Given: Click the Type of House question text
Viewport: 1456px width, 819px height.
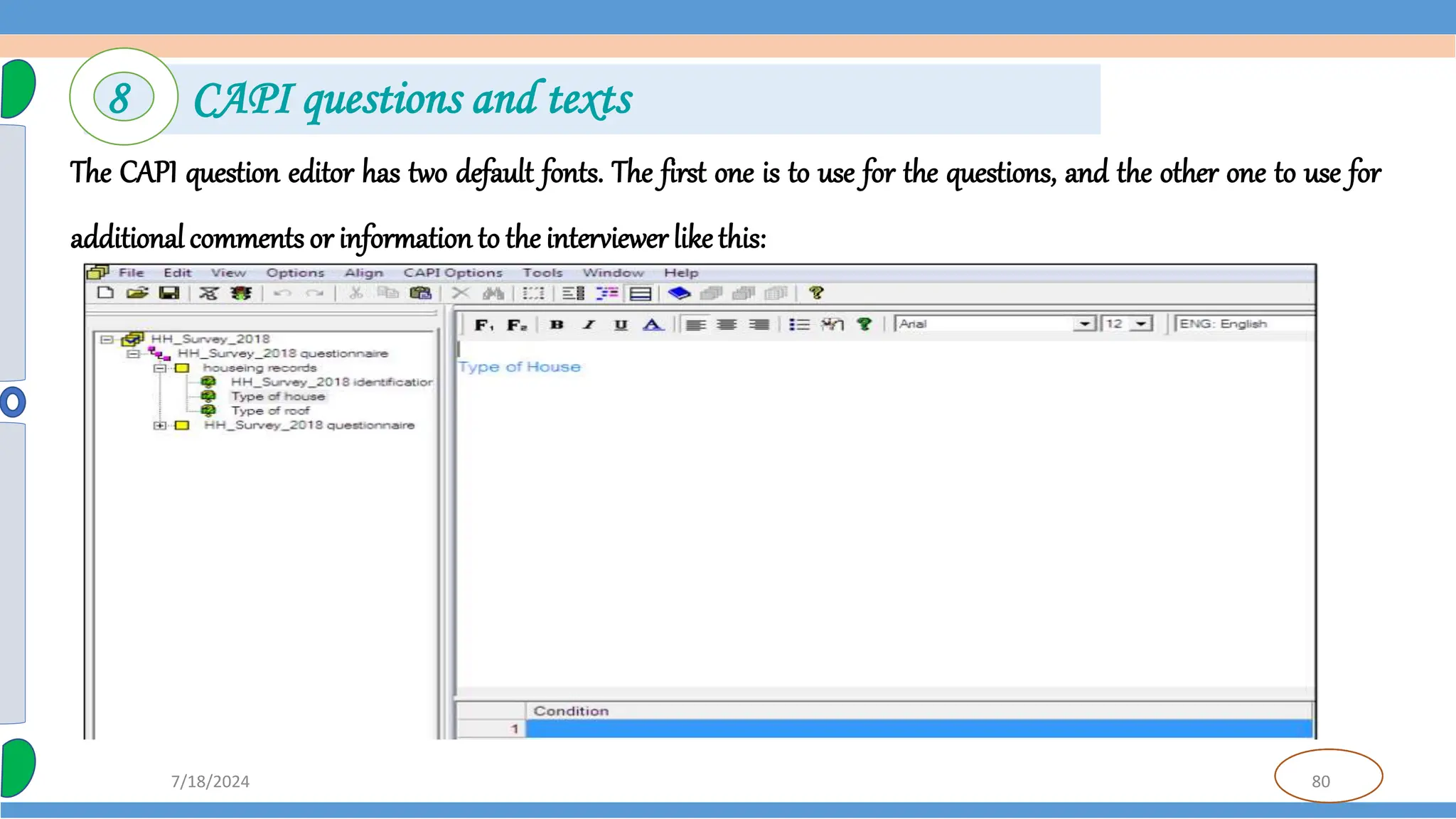Looking at the screenshot, I should (x=520, y=367).
